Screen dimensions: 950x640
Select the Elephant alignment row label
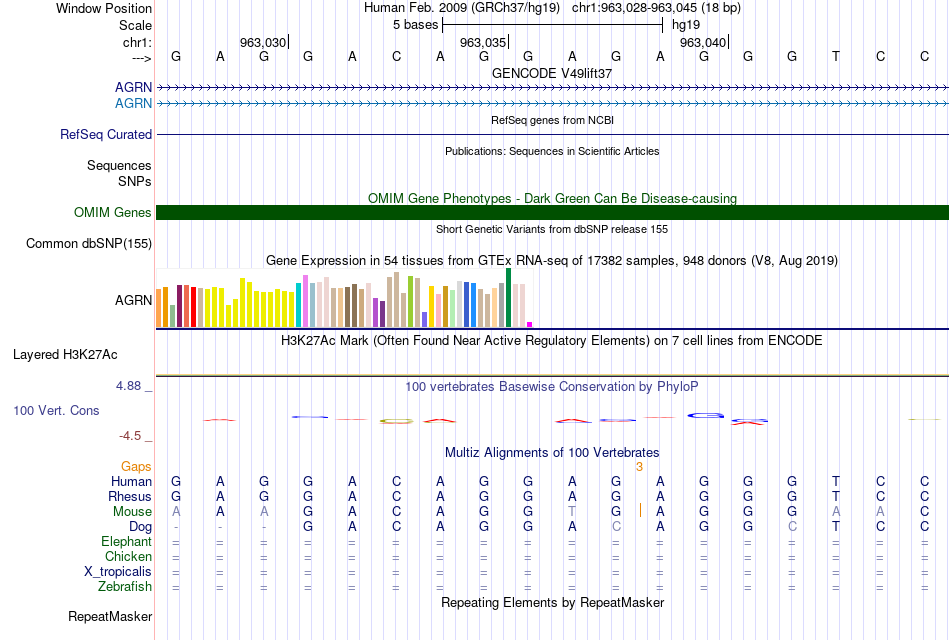coord(126,542)
